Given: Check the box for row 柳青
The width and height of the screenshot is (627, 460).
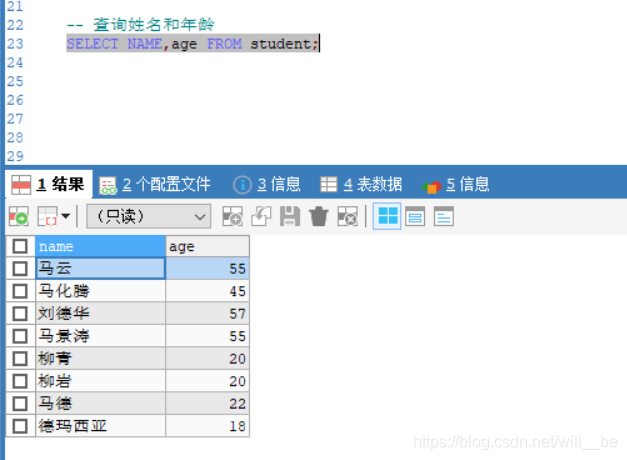Looking at the screenshot, I should pos(20,358).
